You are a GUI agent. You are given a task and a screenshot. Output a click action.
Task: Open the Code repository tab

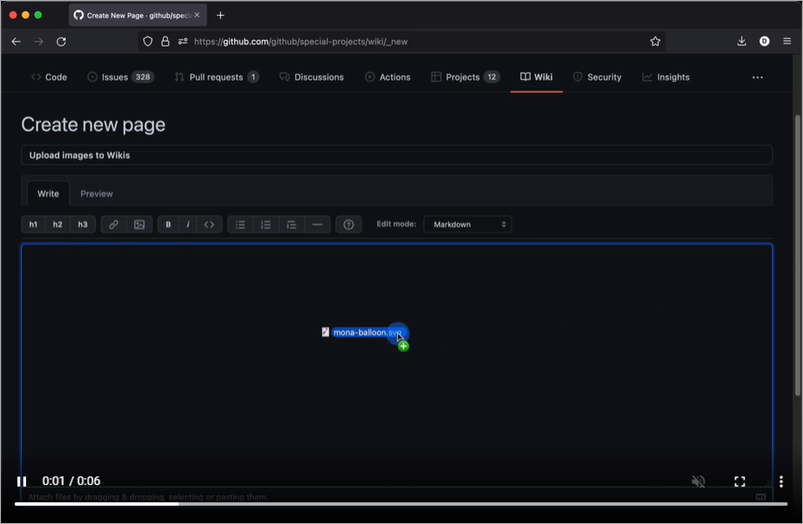(49, 77)
